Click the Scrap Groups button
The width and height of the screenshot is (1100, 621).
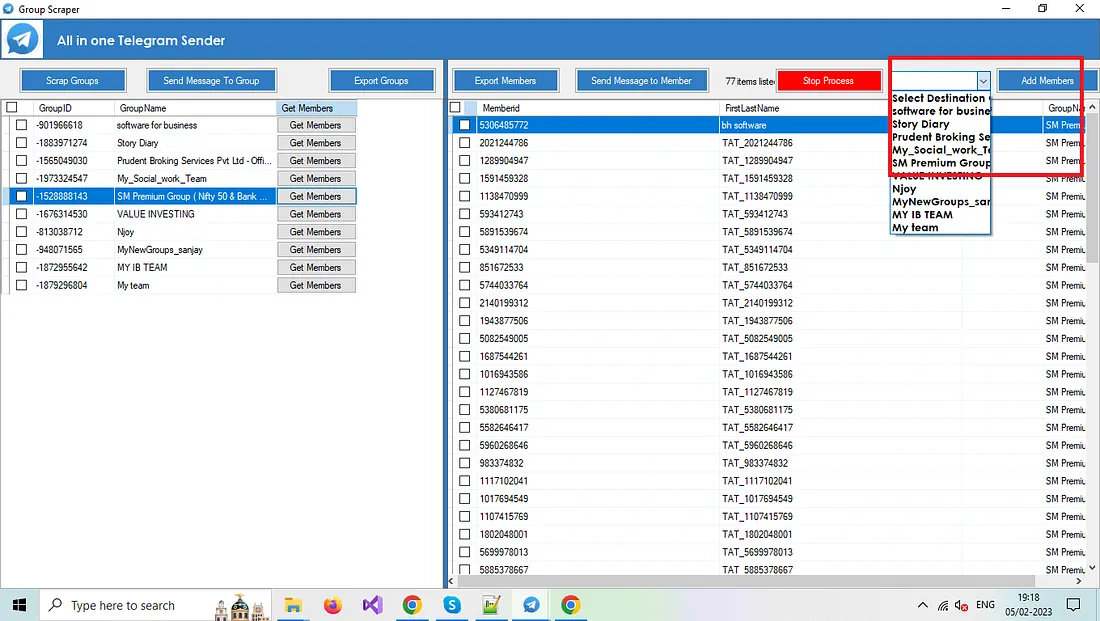(72, 81)
